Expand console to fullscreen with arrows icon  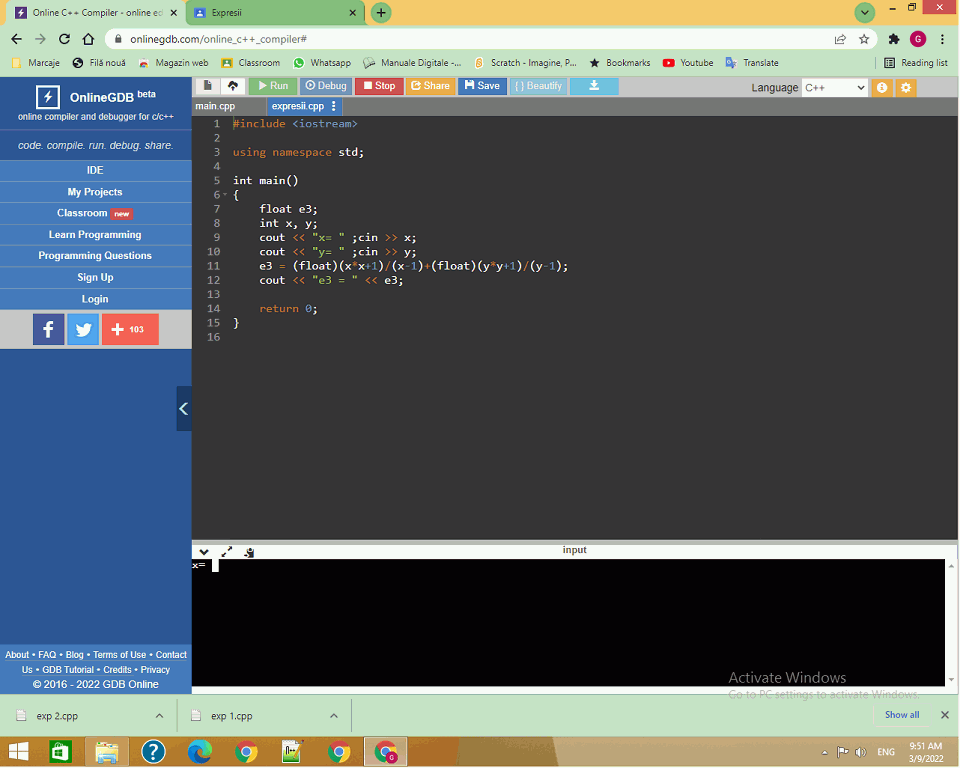click(227, 551)
